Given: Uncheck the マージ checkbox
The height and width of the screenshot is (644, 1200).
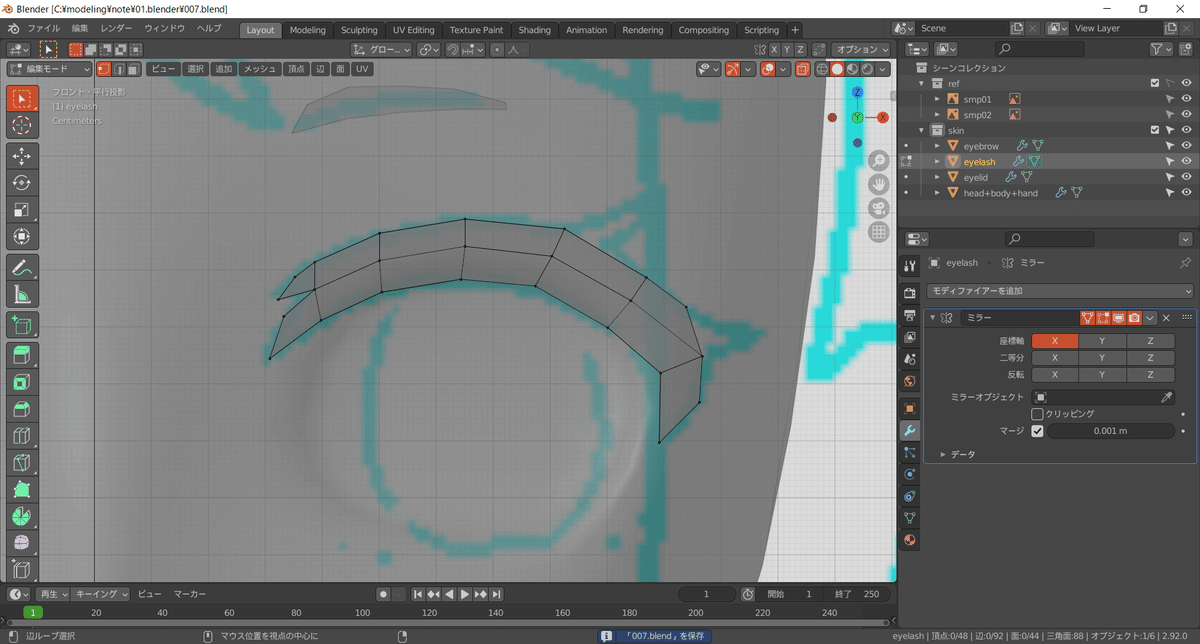Looking at the screenshot, I should [x=1037, y=431].
